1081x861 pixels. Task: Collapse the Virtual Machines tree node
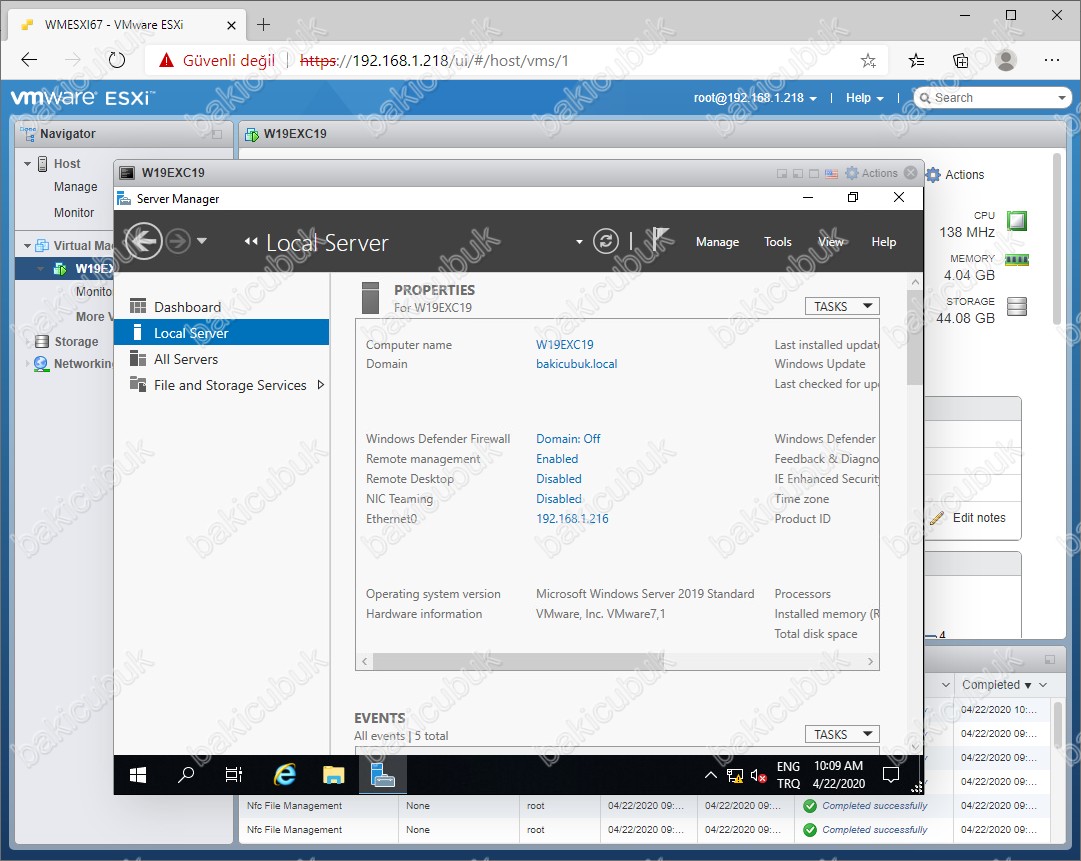pyautogui.click(x=27, y=245)
